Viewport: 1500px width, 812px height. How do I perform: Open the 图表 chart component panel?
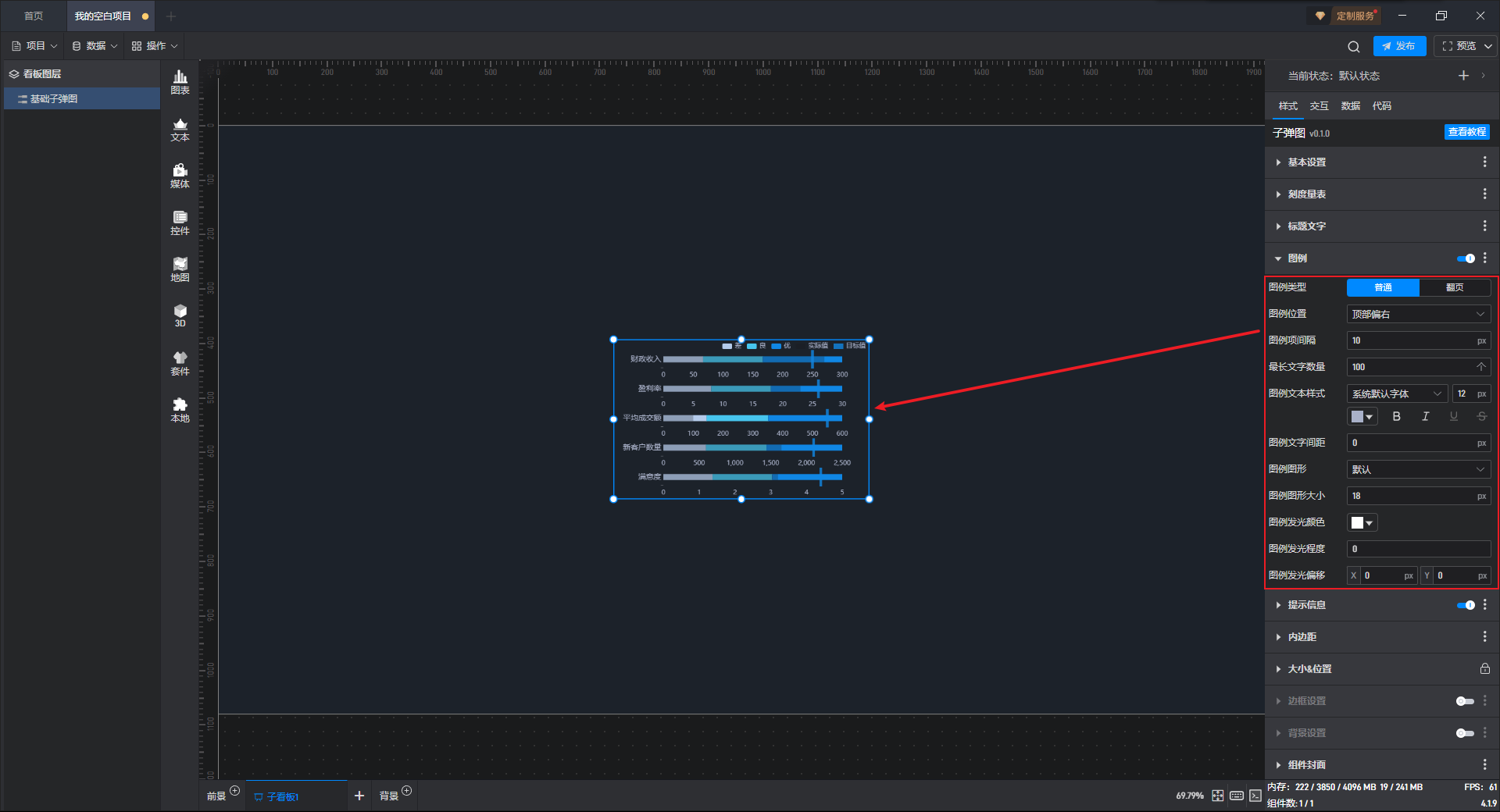tap(180, 82)
